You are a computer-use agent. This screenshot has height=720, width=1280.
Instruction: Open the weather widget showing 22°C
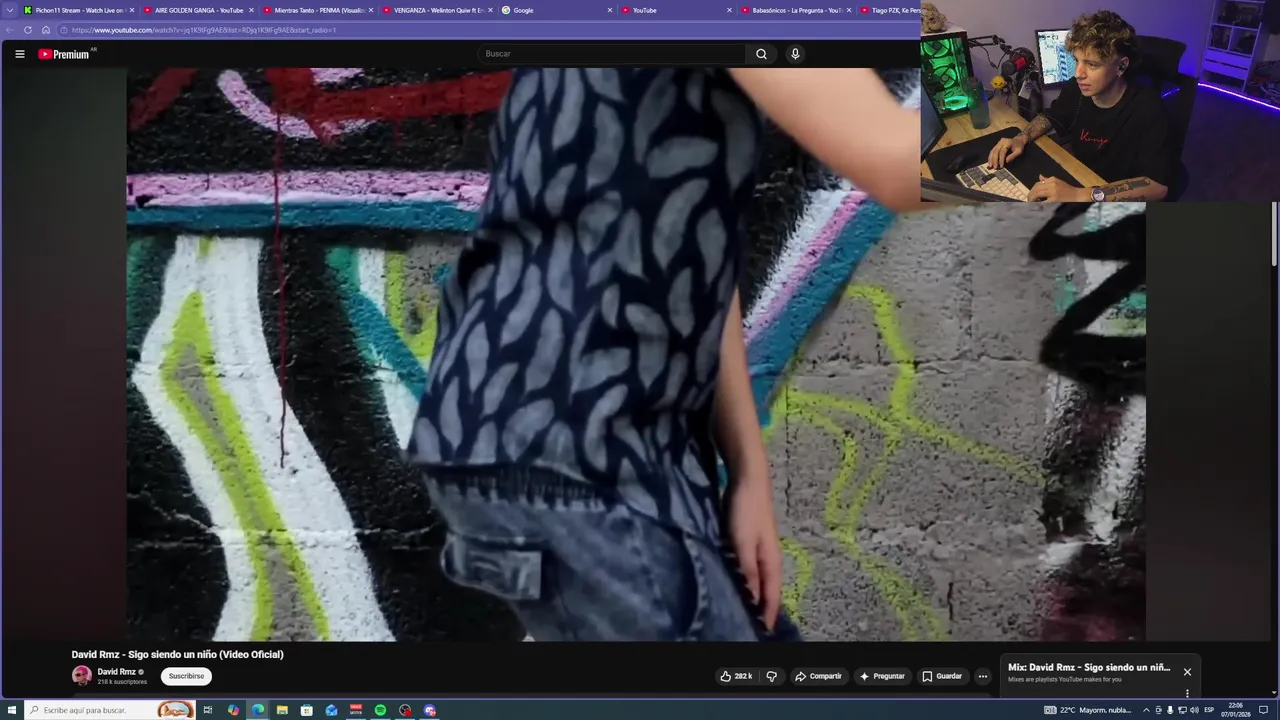pos(1088,710)
